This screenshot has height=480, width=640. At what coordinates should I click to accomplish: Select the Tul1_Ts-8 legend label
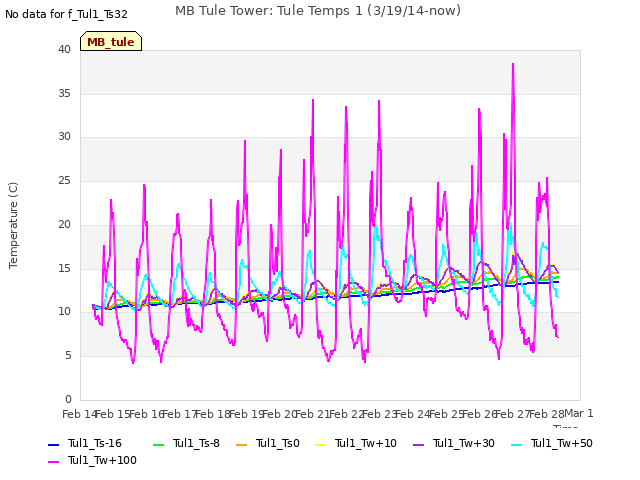[196, 443]
